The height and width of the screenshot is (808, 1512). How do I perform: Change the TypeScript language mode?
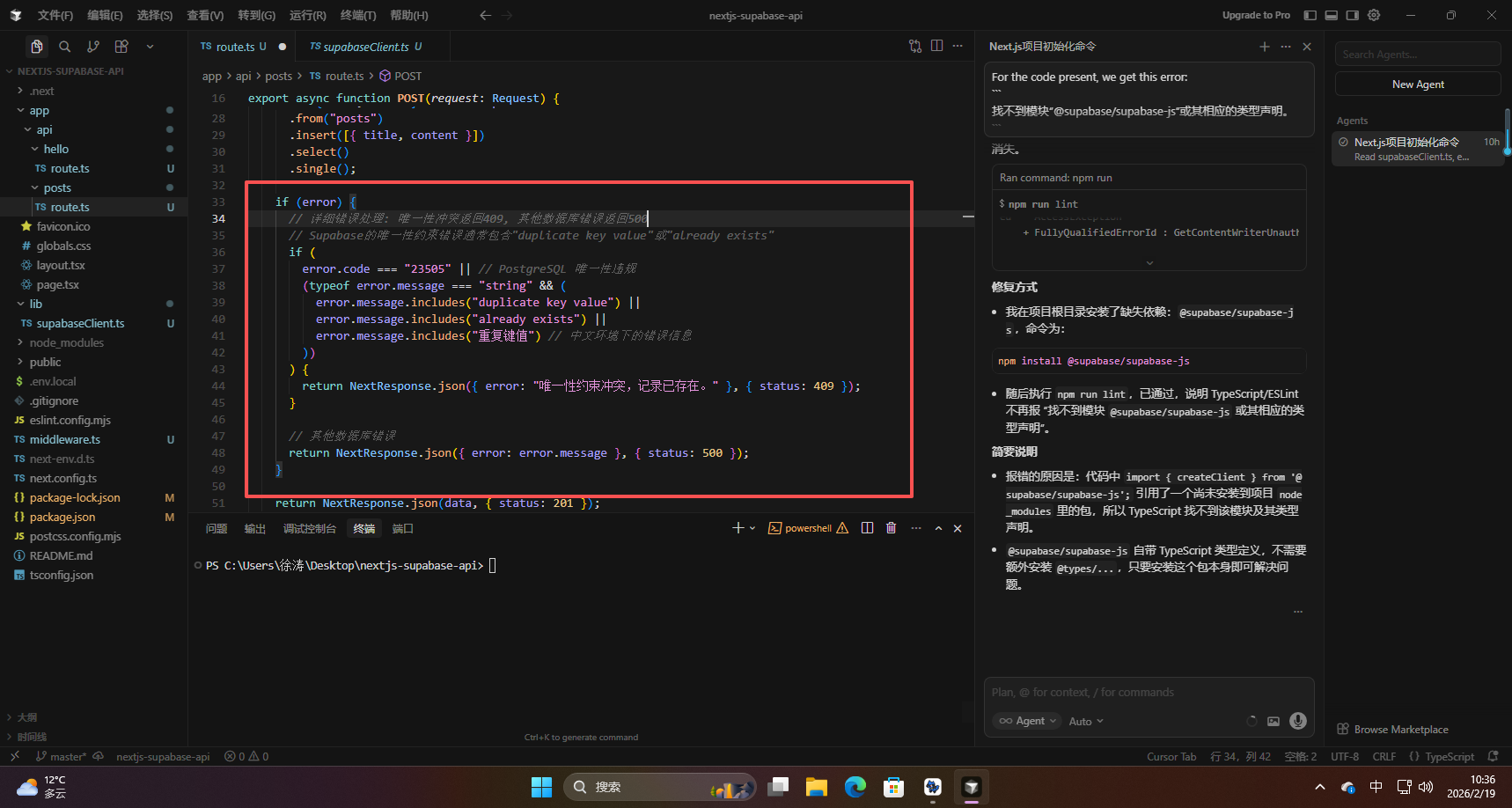[x=1450, y=757]
